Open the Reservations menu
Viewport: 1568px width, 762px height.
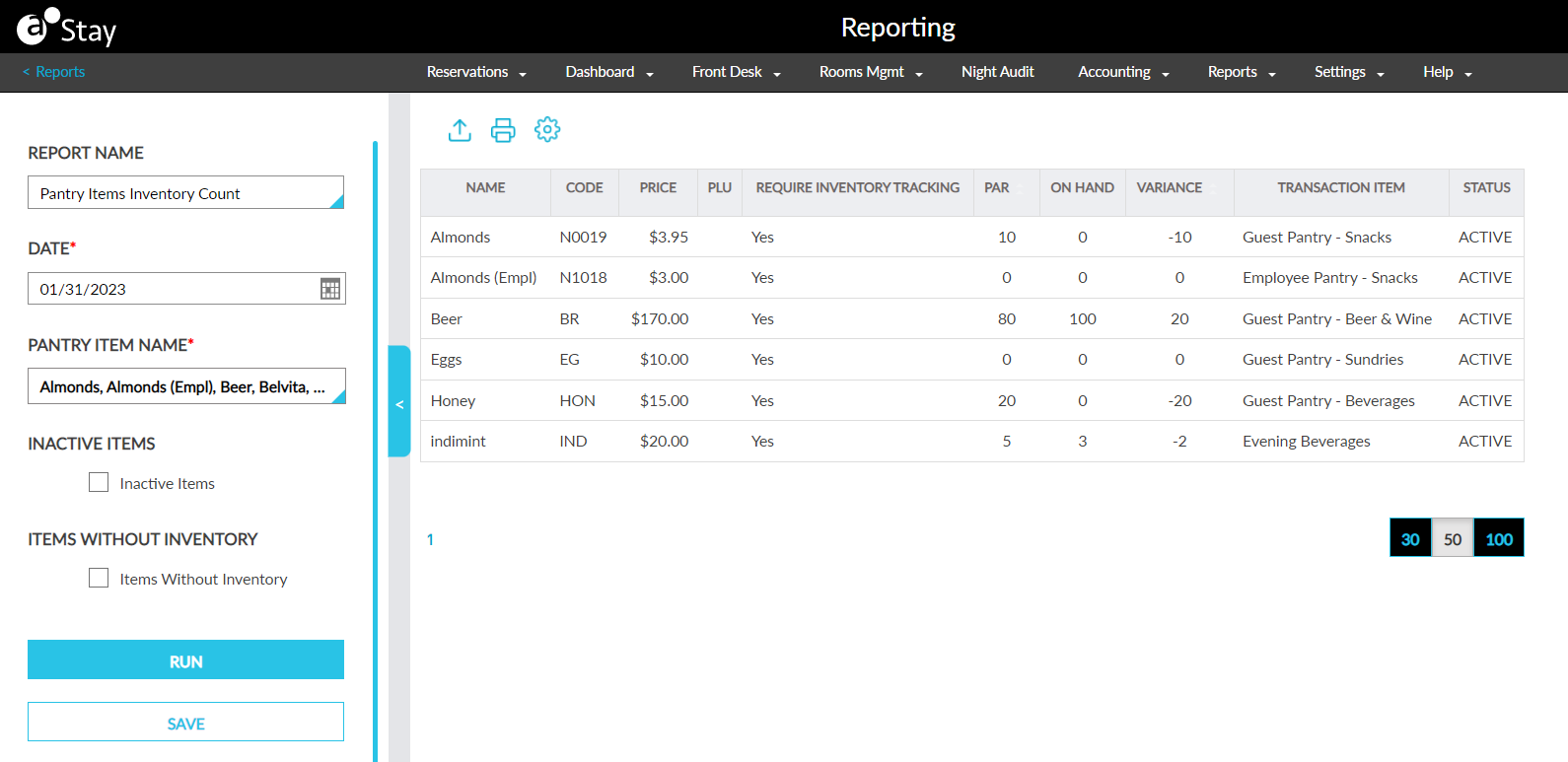[x=476, y=72]
